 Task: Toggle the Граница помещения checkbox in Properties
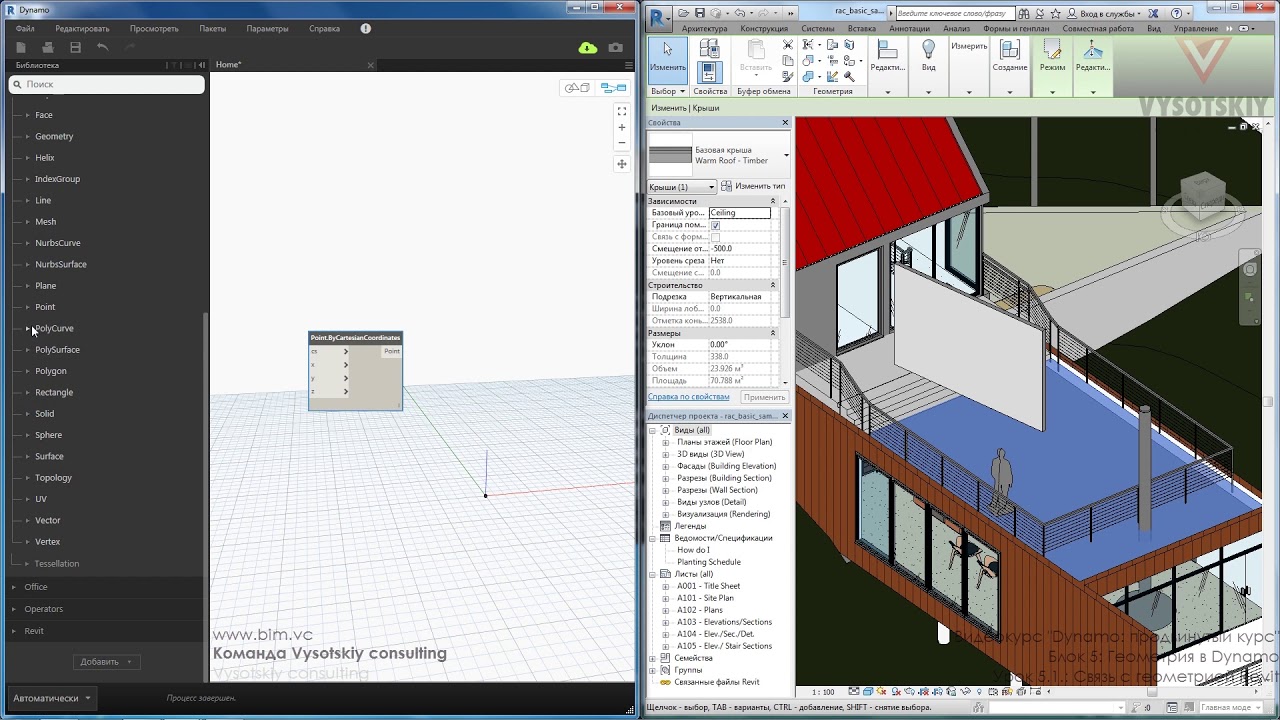[715, 225]
